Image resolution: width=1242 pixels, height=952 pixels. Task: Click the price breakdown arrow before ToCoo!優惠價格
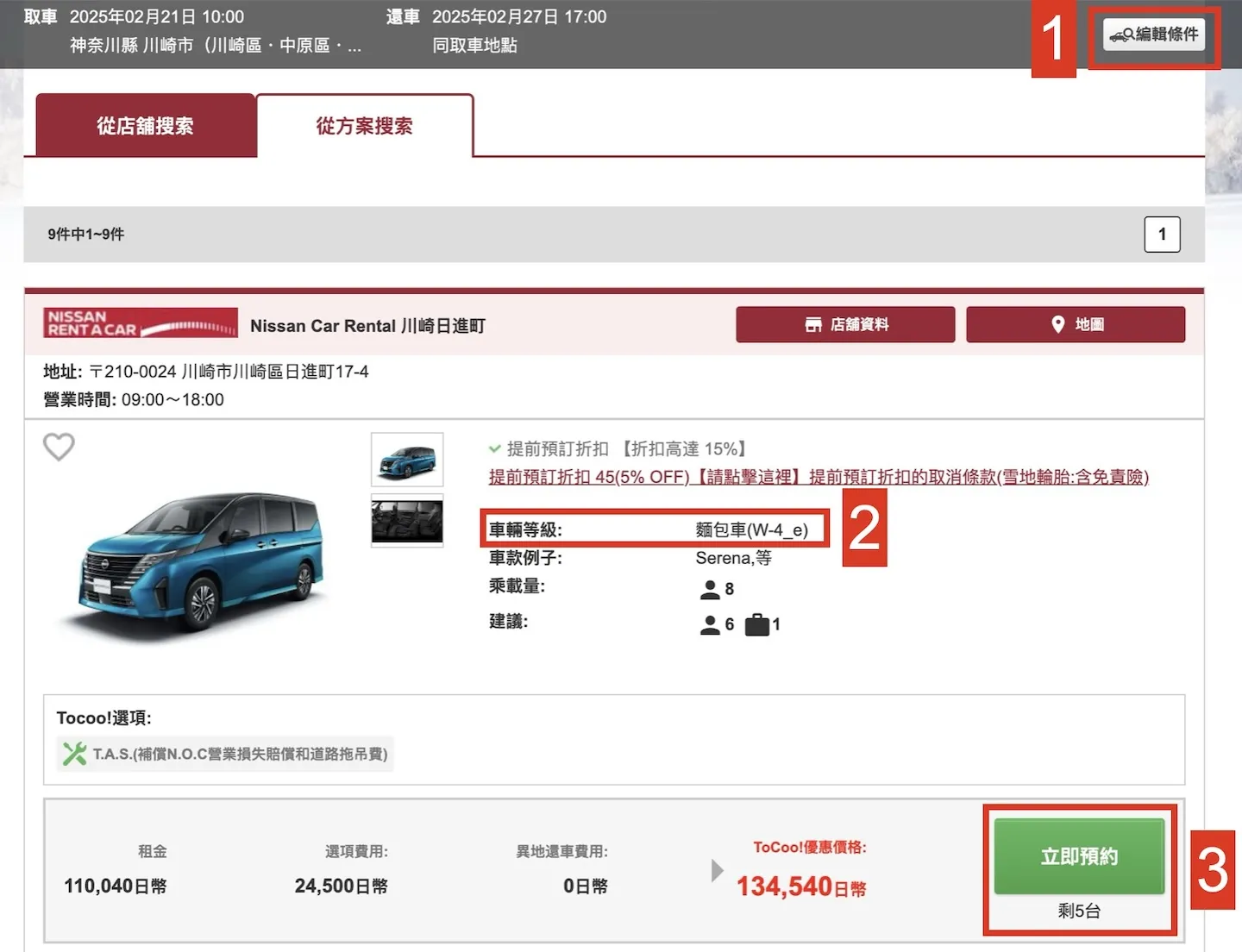click(x=717, y=870)
